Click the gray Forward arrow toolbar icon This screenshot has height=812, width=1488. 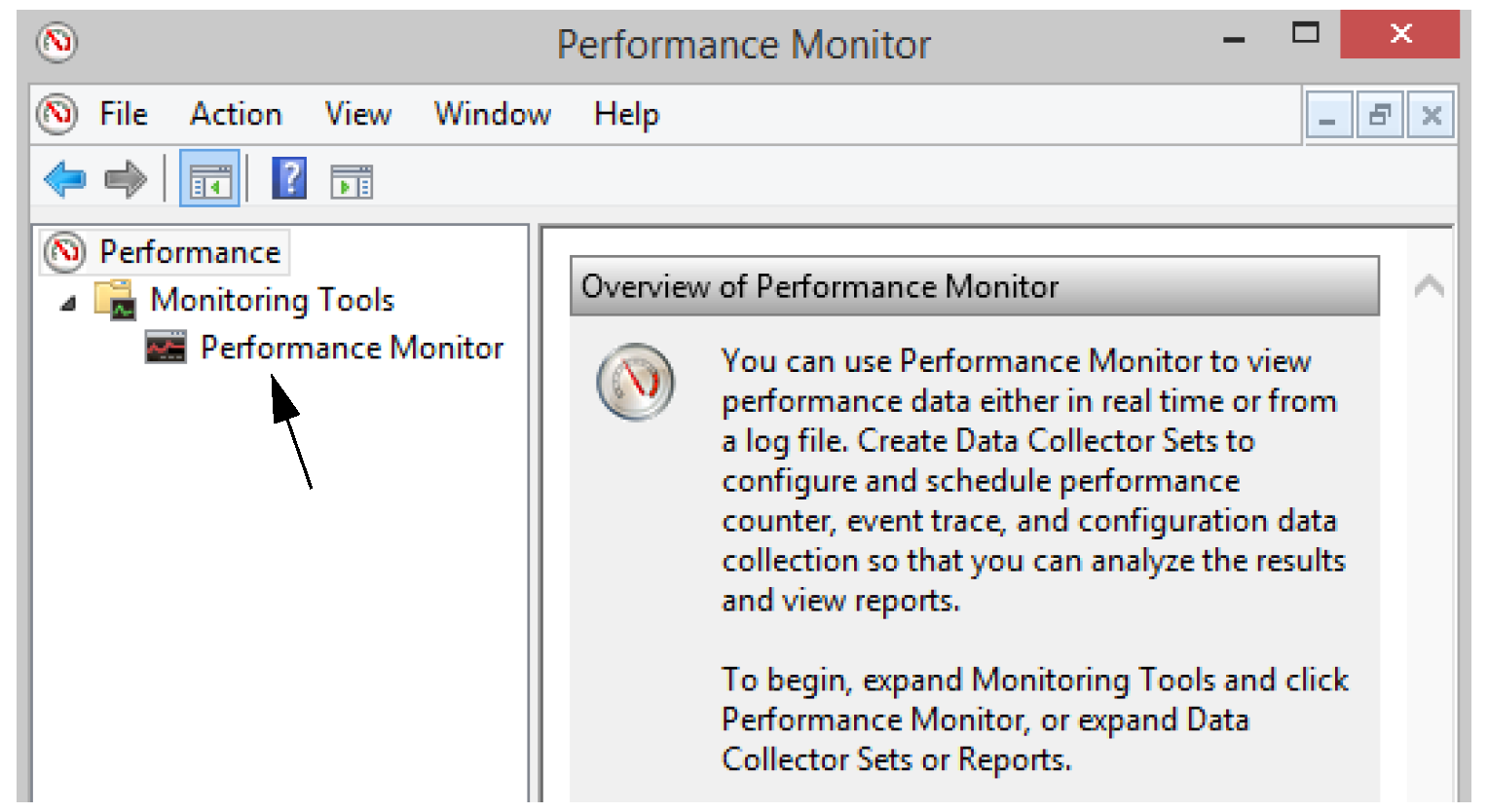point(125,179)
